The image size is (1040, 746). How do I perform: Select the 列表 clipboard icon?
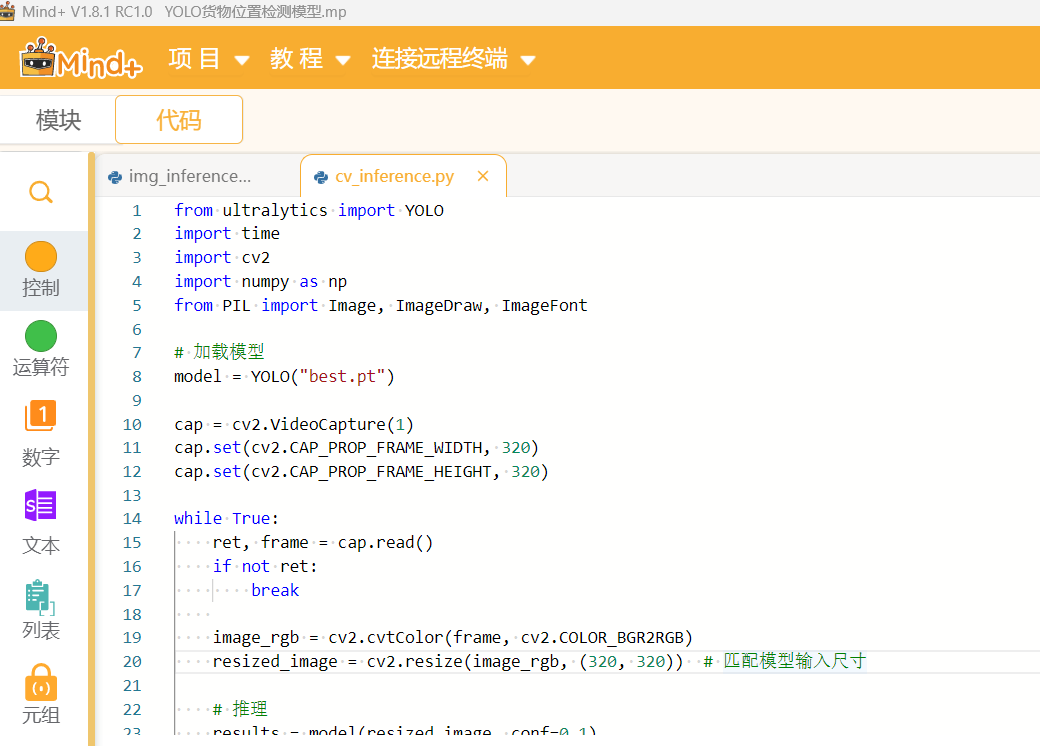[40, 597]
